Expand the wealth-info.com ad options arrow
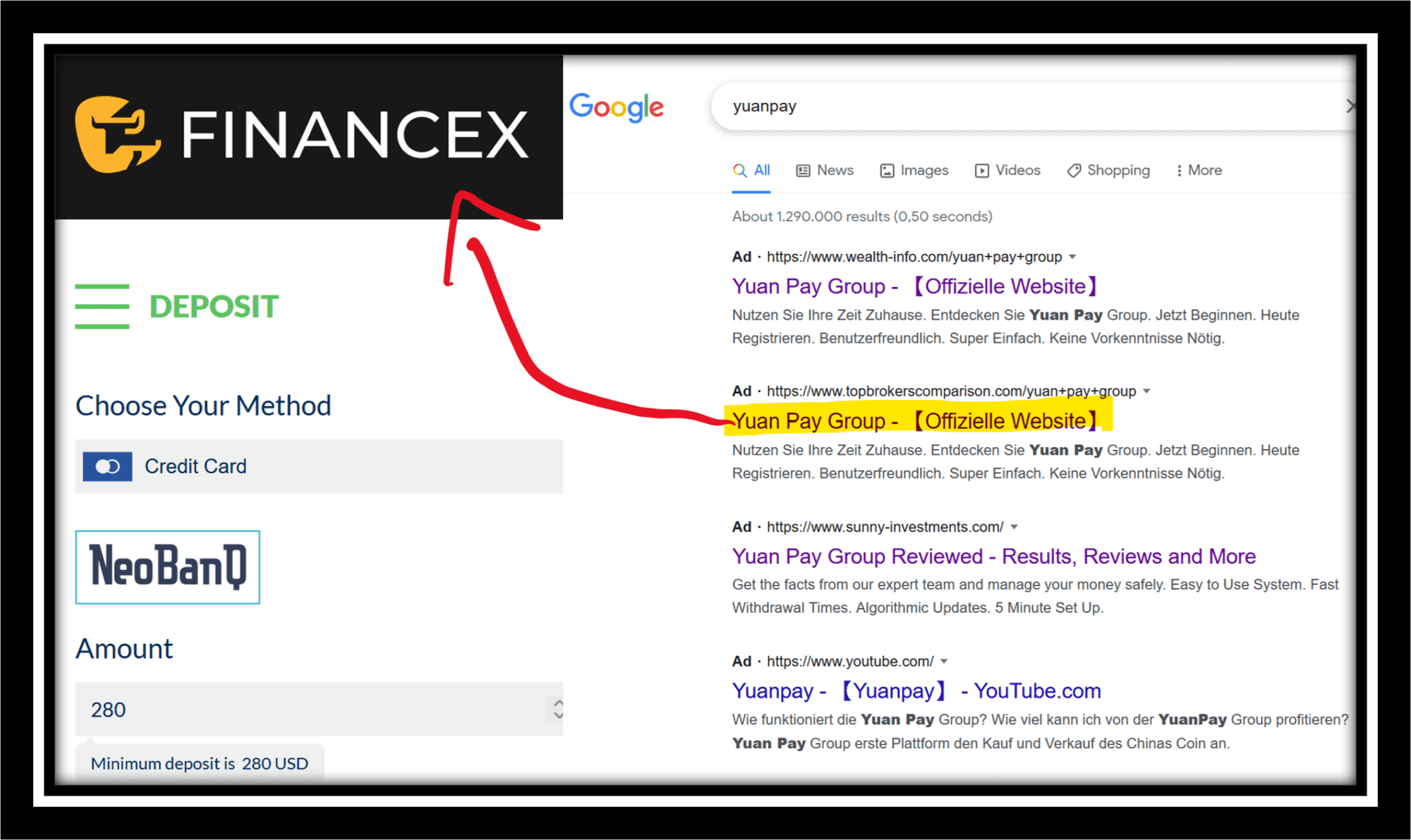The height and width of the screenshot is (840, 1411). click(1073, 257)
